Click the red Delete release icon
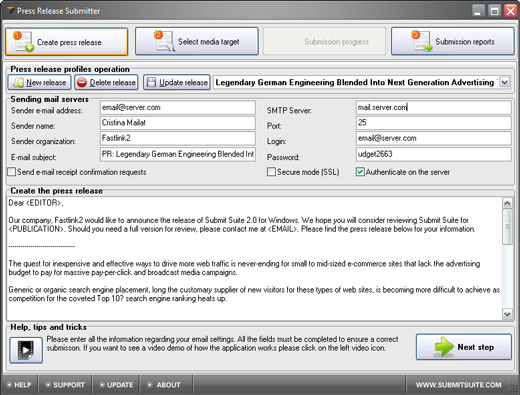This screenshot has width=520, height=395. (x=82, y=82)
